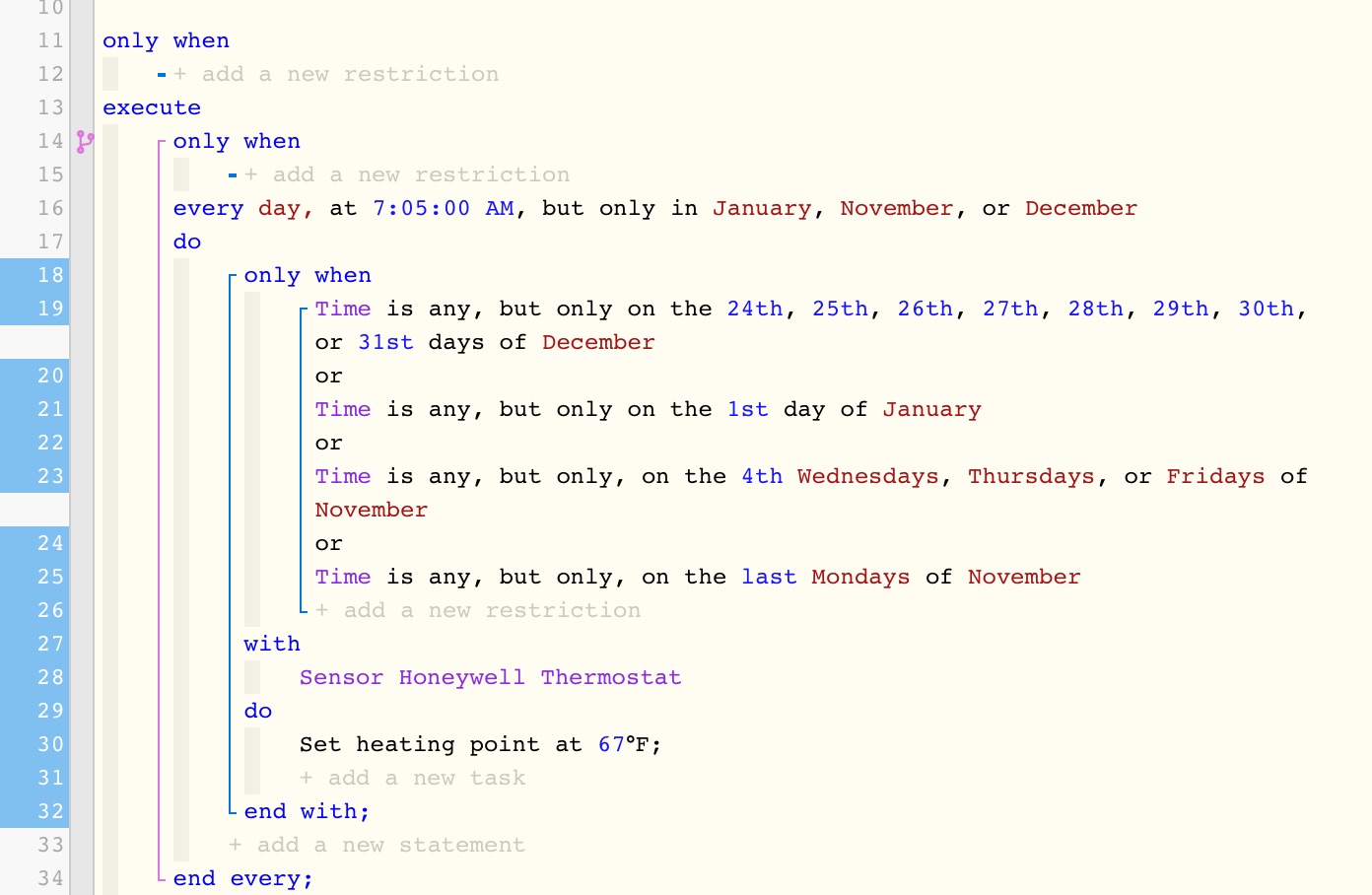
Task: Click the '1st' day value
Action: (748, 409)
